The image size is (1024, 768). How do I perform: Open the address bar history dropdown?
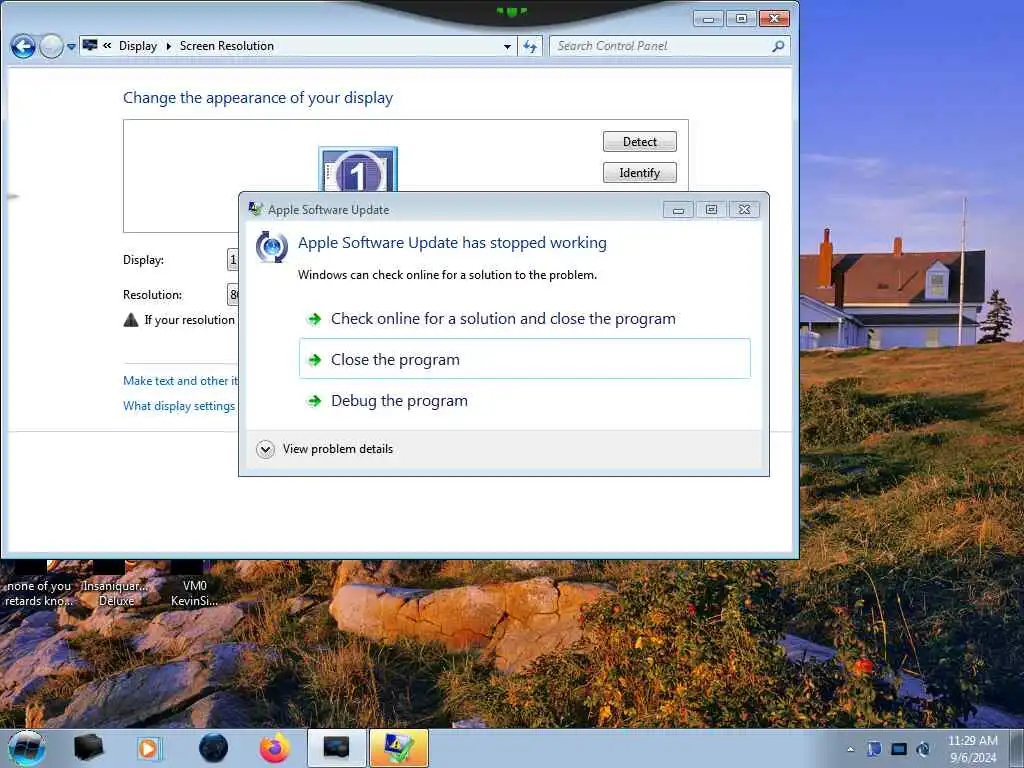click(507, 46)
